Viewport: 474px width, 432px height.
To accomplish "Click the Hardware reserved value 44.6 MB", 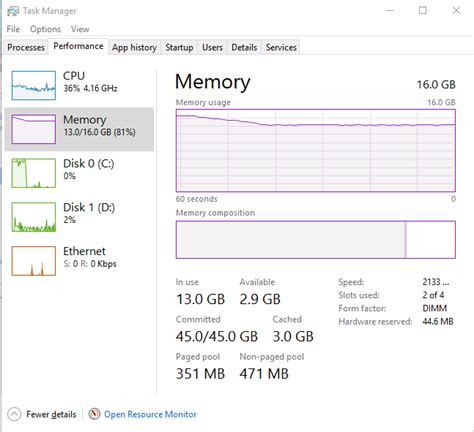I will (438, 322).
